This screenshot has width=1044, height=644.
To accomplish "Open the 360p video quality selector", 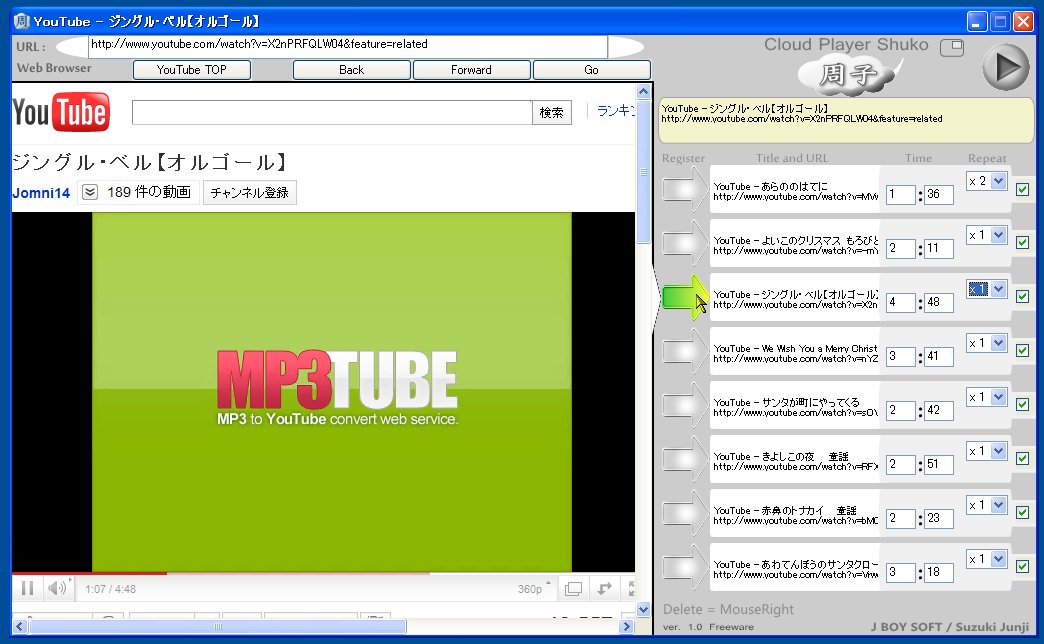I will (x=532, y=589).
